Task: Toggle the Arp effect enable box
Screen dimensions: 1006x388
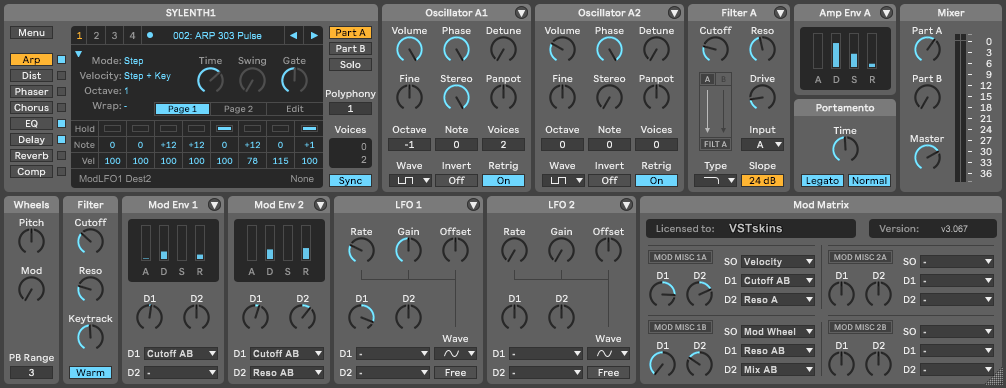Action: tap(62, 60)
